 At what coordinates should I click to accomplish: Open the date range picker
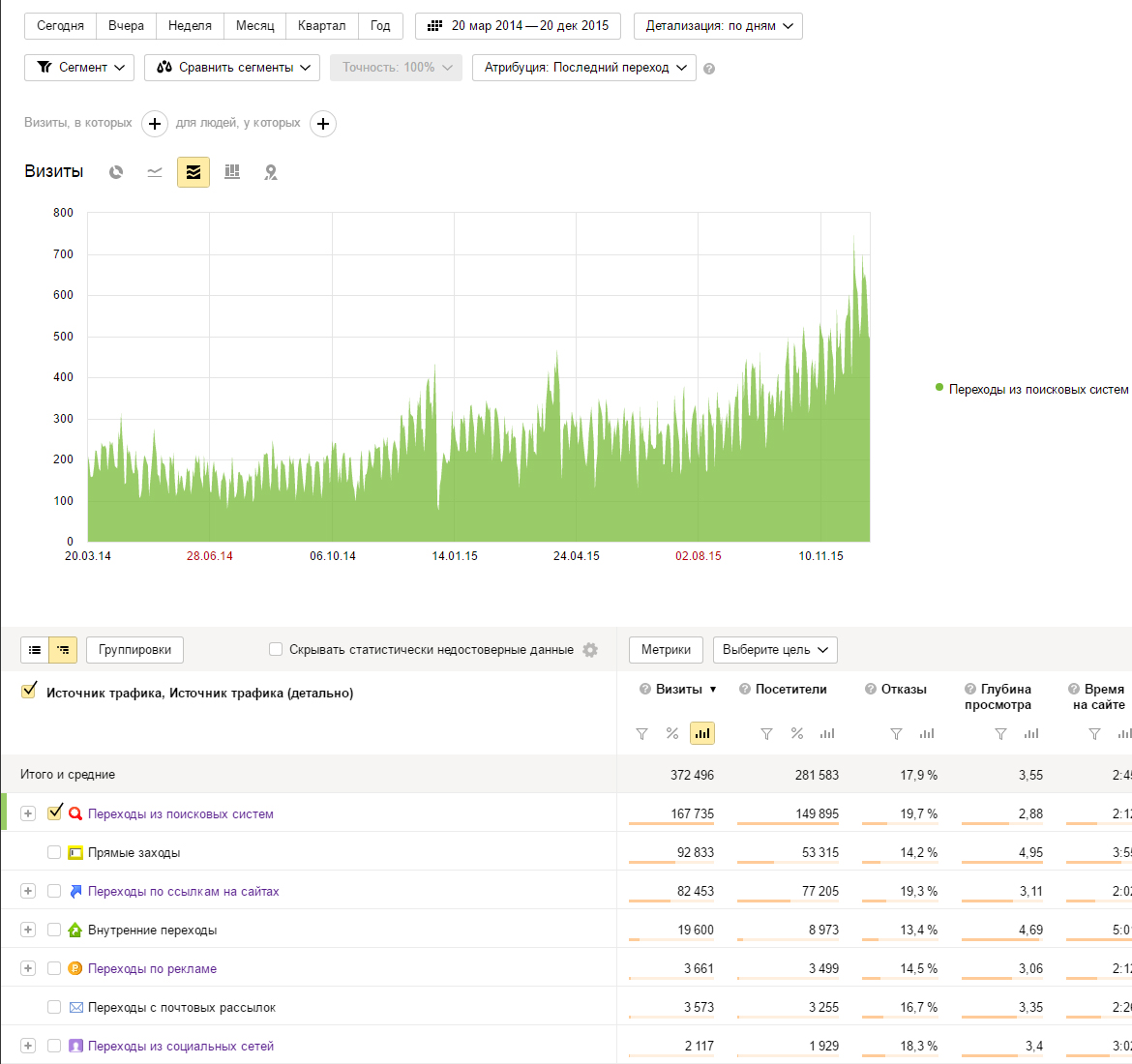pyautogui.click(x=519, y=26)
